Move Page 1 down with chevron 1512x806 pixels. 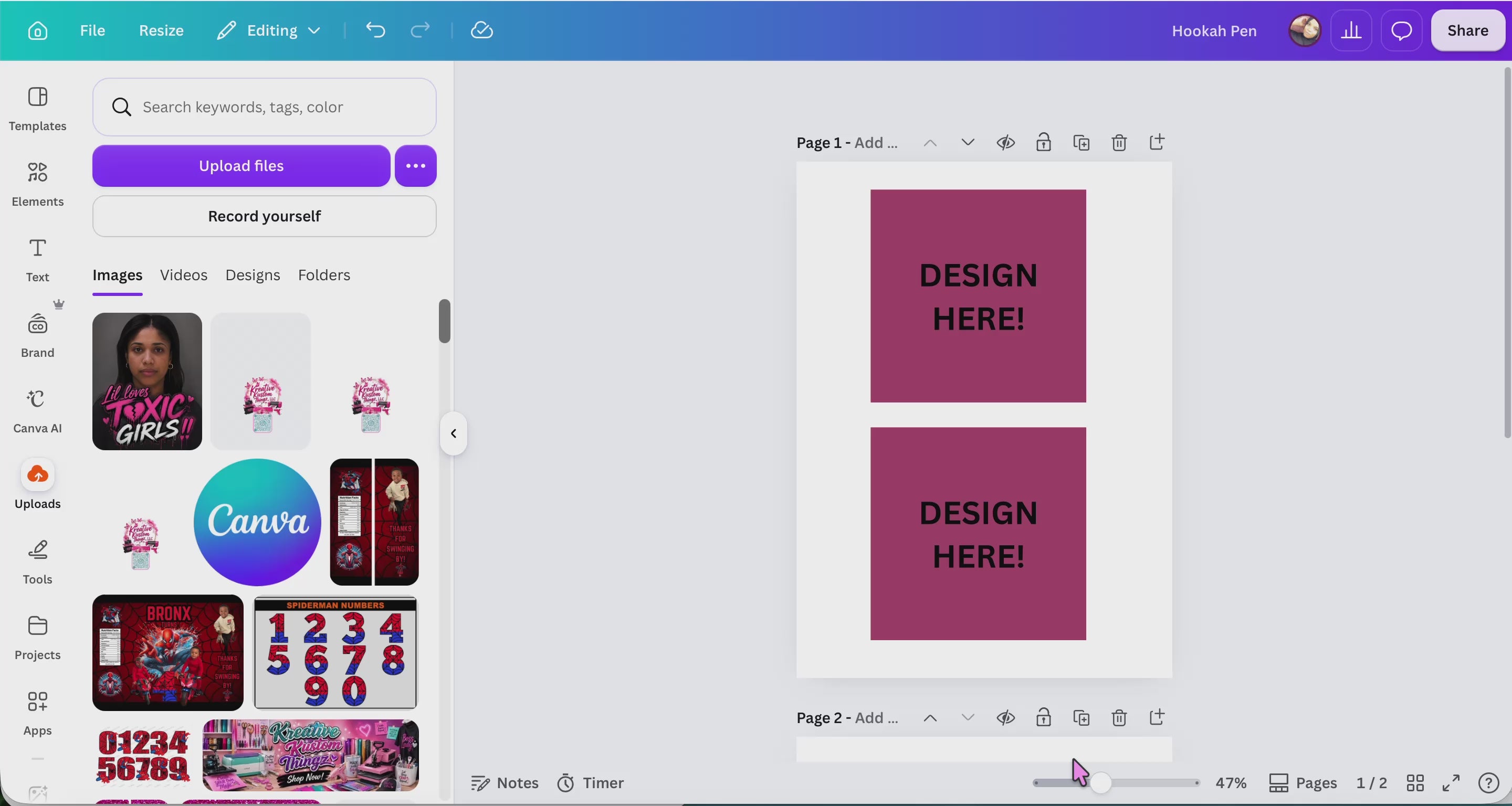[968, 143]
